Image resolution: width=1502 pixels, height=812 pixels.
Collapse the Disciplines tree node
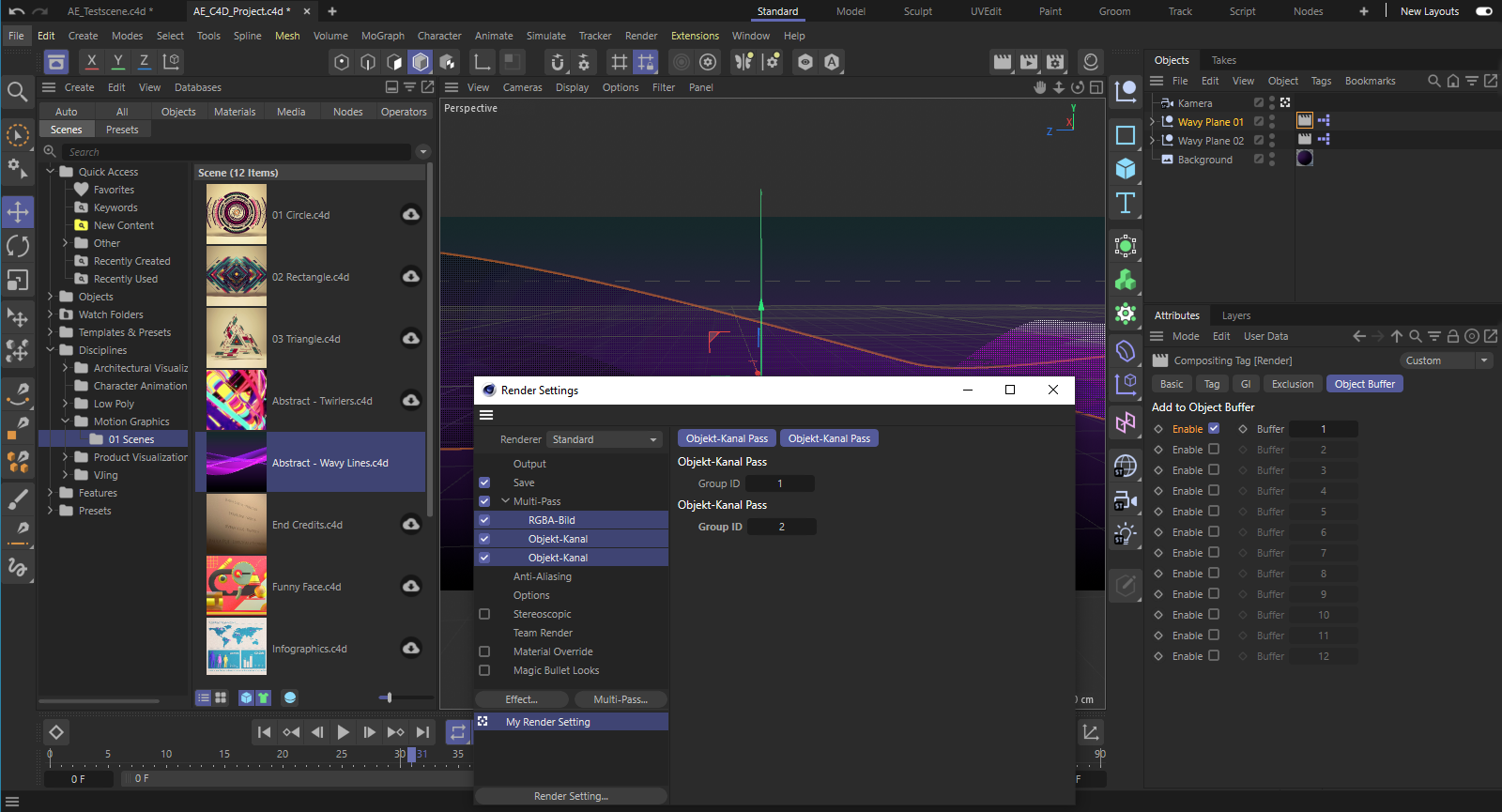pos(51,350)
